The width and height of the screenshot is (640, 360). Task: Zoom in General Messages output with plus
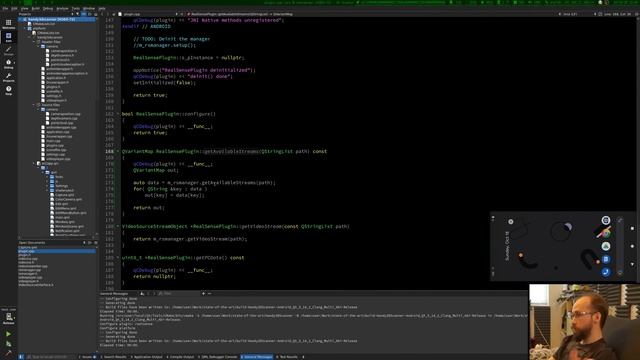point(203,293)
